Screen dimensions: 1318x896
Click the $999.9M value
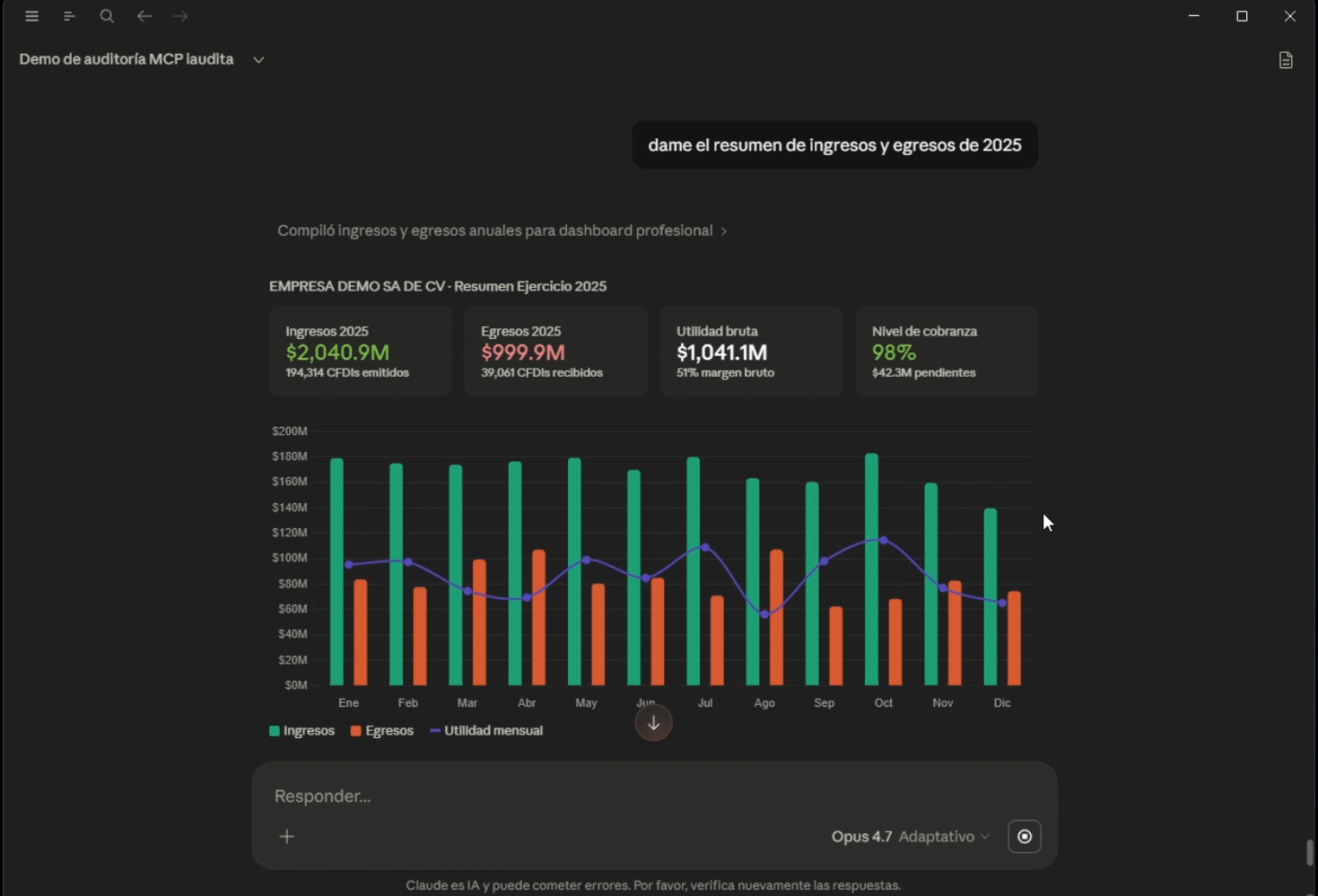[x=523, y=352]
